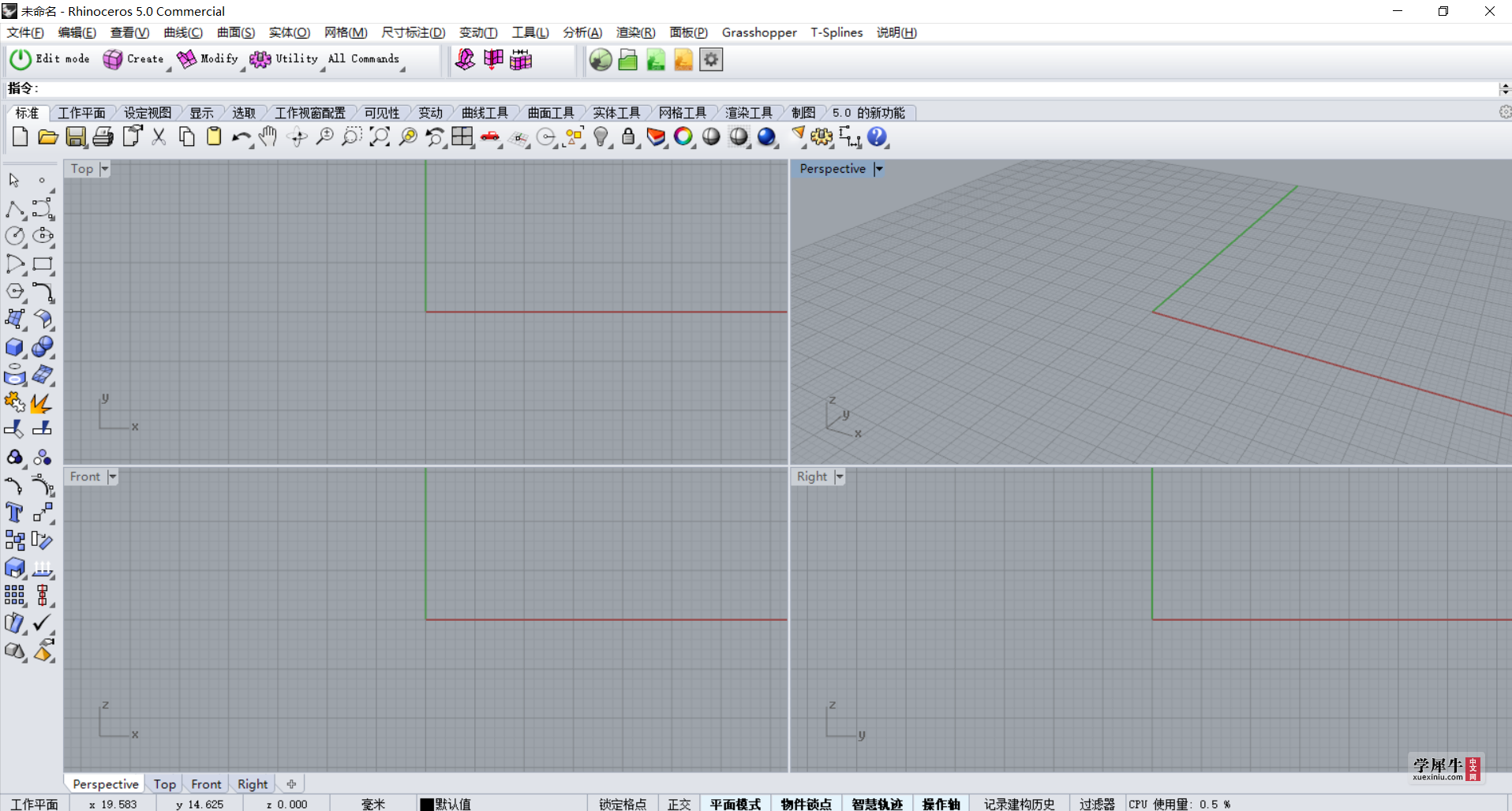Open the 曲线(C) menu

(x=183, y=32)
